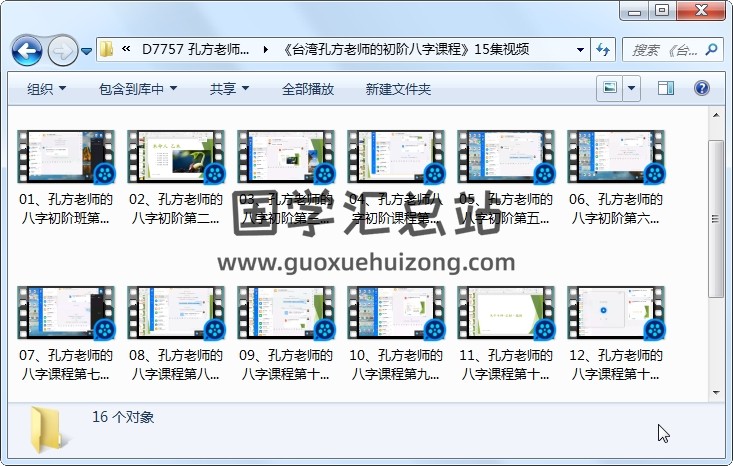Click file name 10、孔方老师的八字课程第九...
733x466 pixels.
click(395, 365)
